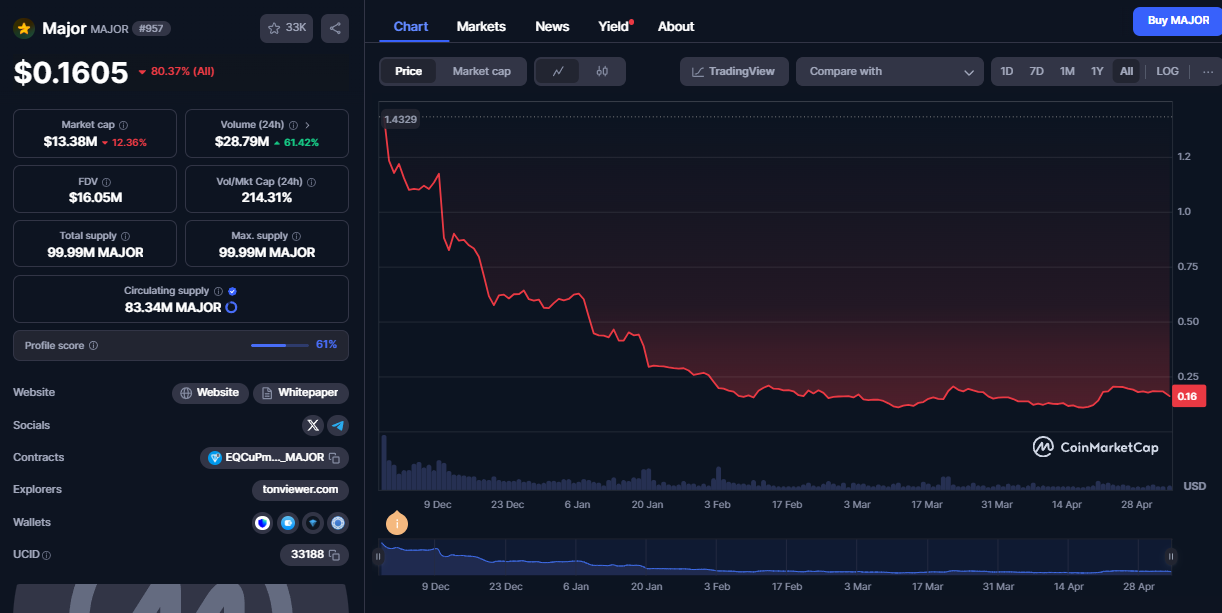Add Major to watchlist via star button
The image size is (1222, 613).
(x=286, y=28)
